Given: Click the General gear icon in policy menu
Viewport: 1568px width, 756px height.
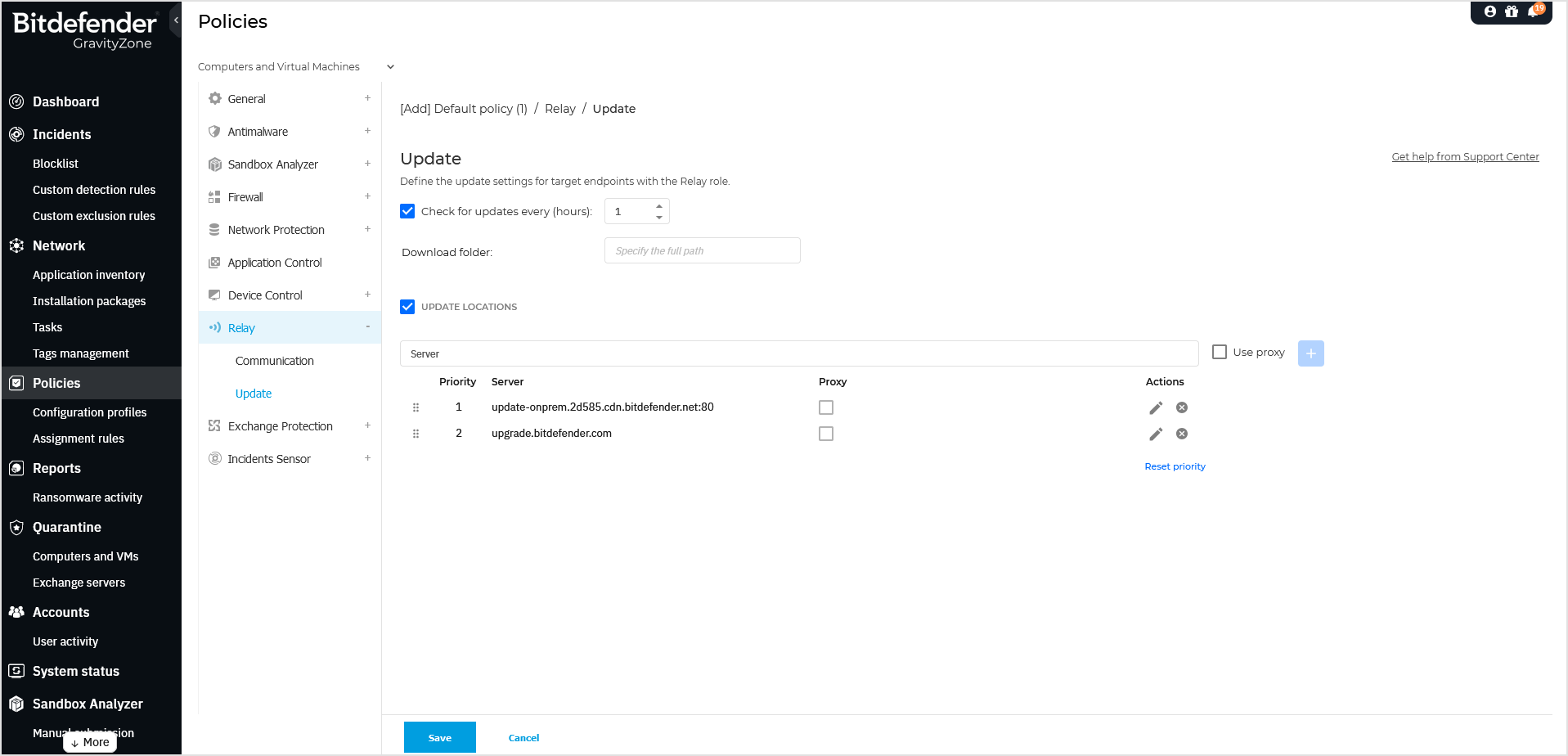Looking at the screenshot, I should click(x=215, y=98).
